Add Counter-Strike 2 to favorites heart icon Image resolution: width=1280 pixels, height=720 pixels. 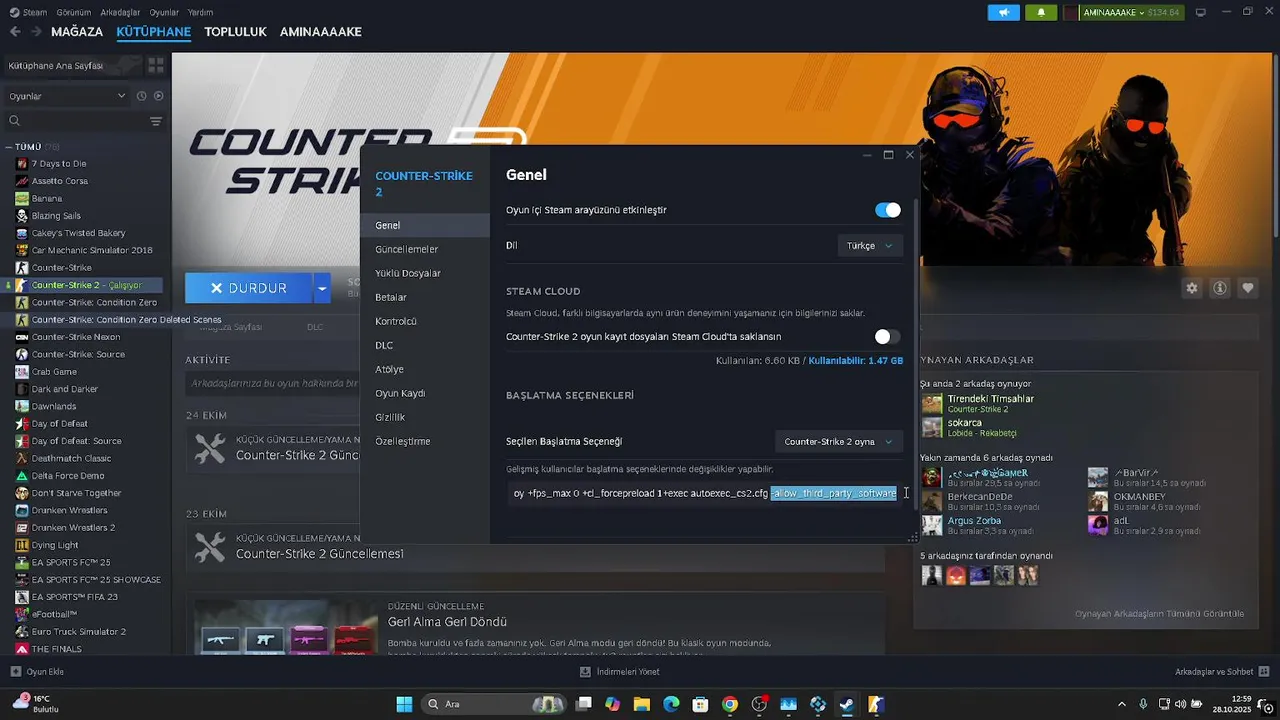click(x=1248, y=288)
